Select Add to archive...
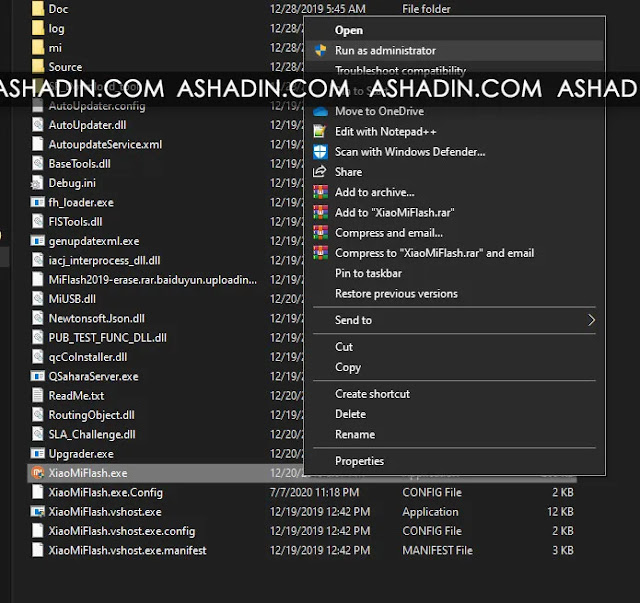 coord(374,192)
